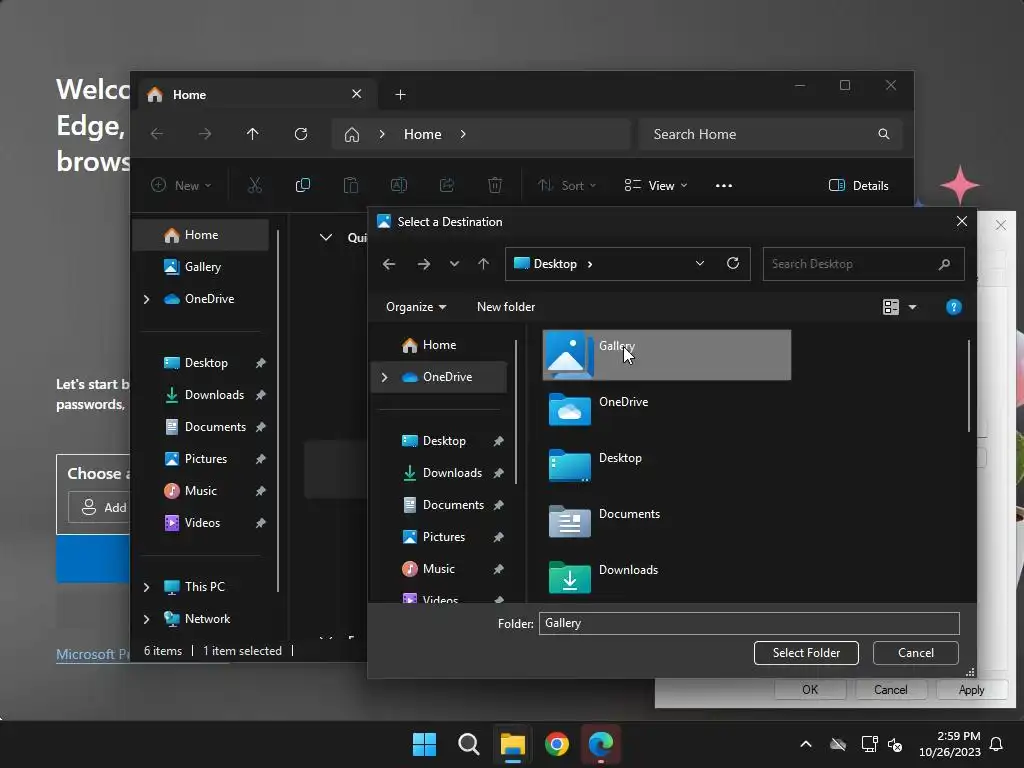Open previous locations dropdown in dialog address bar
This screenshot has height=768, width=1024.
699,263
